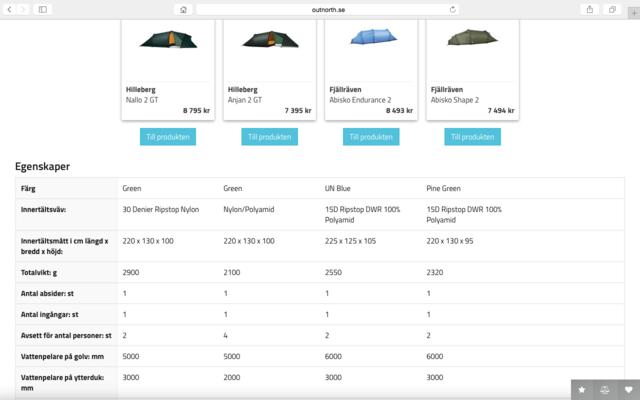Screen dimensions: 640x400
Task: Open Till produkten for Hilleberg Anjan 2 GT
Action: tap(269, 137)
